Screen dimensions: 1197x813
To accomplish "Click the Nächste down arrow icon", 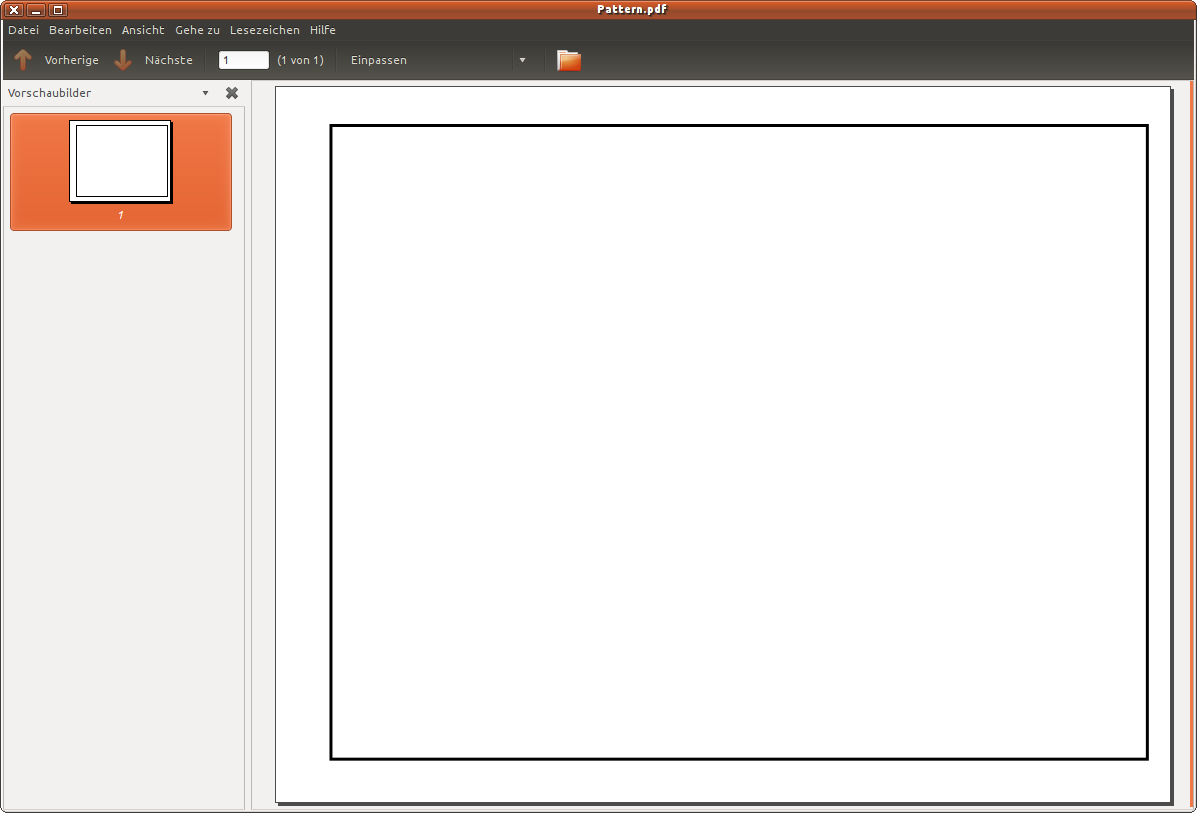I will 123,60.
